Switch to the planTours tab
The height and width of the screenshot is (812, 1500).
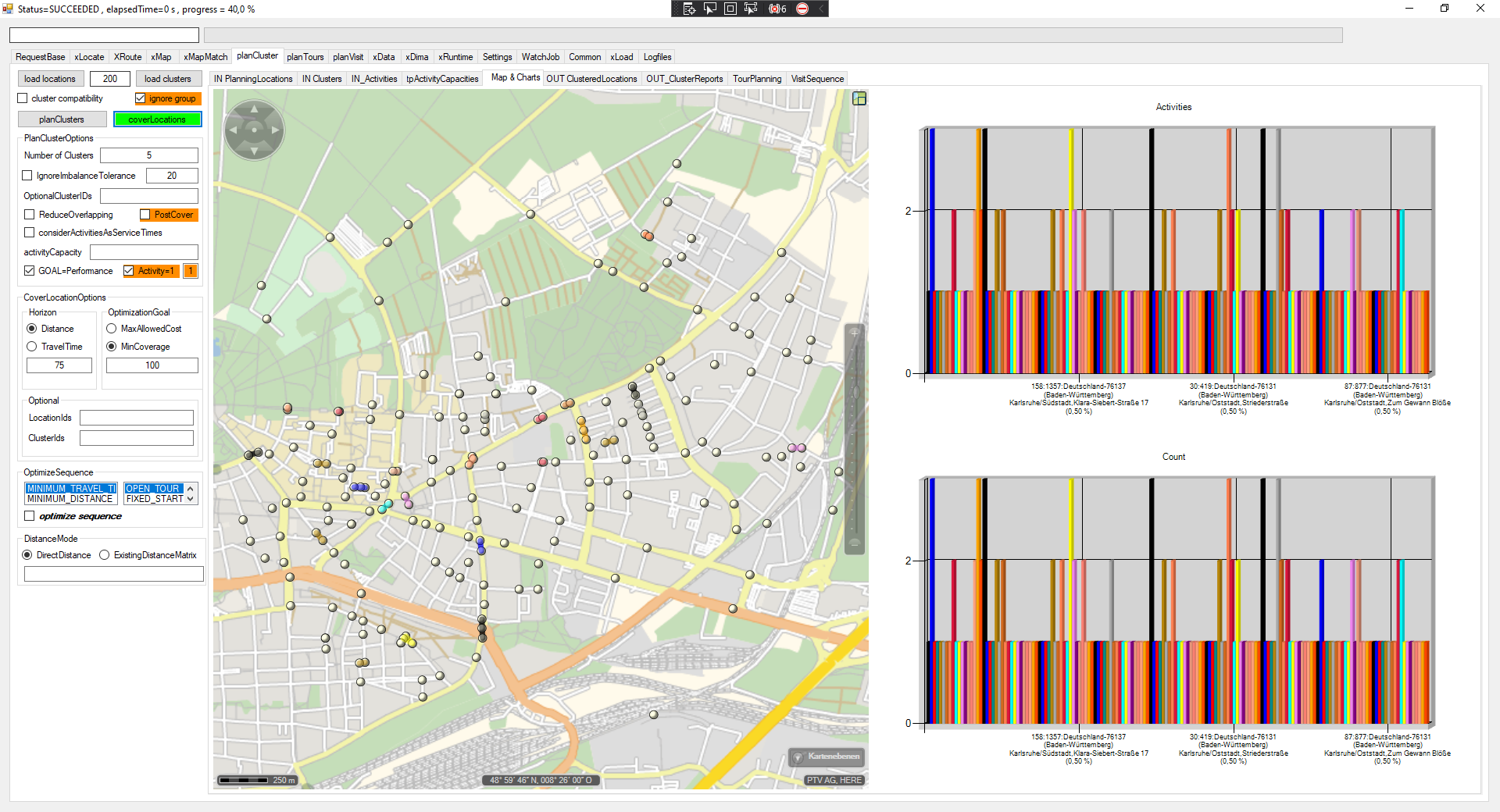[x=305, y=57]
